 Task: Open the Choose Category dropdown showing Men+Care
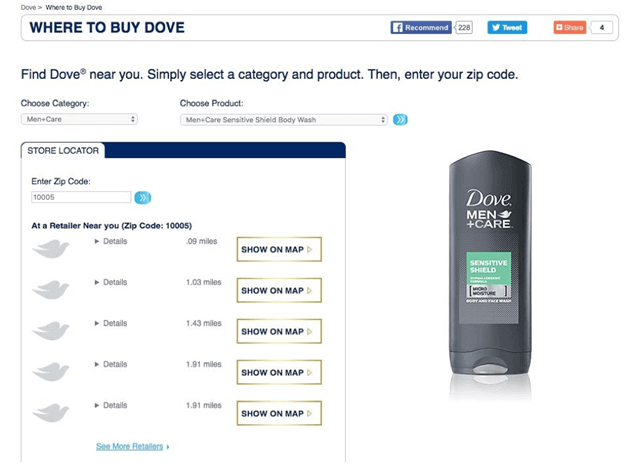[79, 119]
